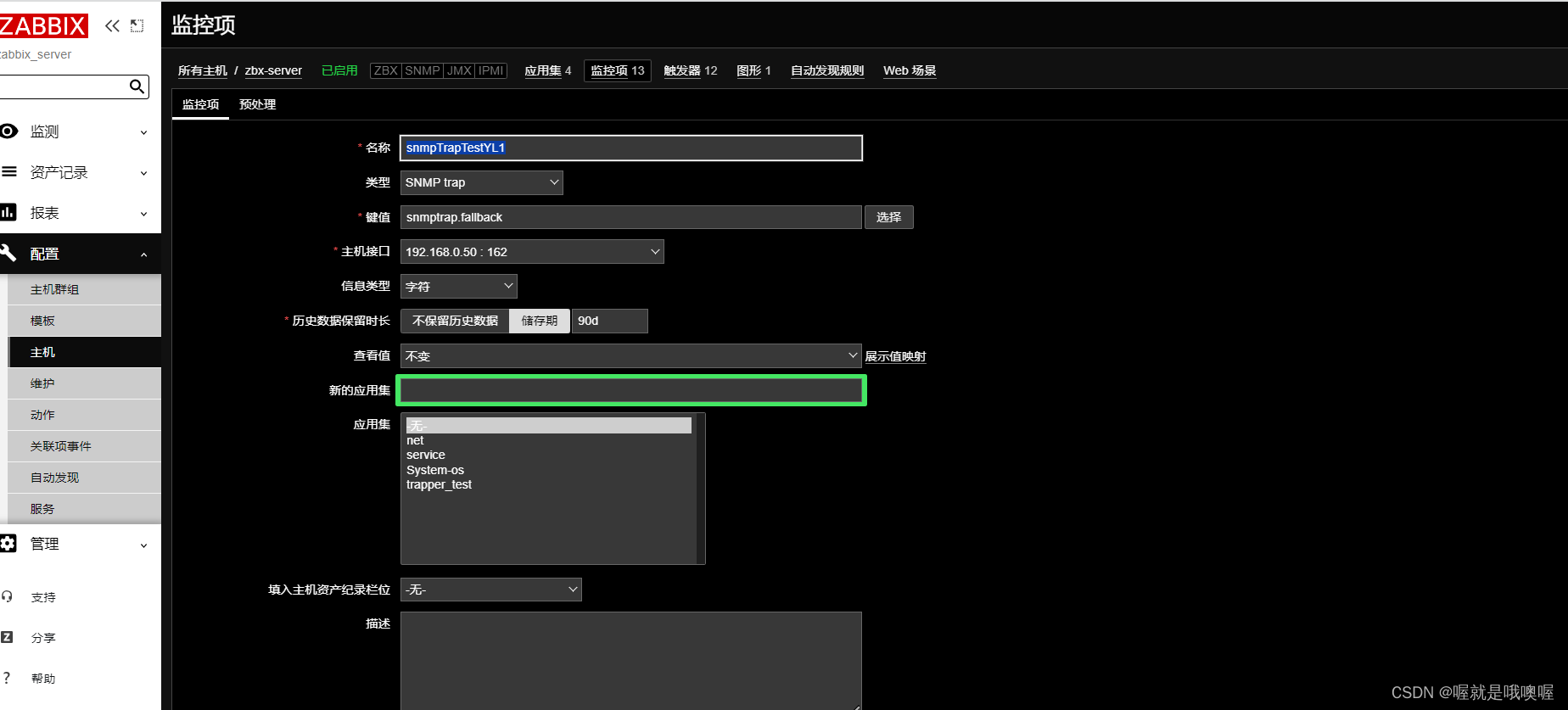The width and height of the screenshot is (1568, 710).
Task: Open 关联项事件 in sidebar
Action: point(84,446)
